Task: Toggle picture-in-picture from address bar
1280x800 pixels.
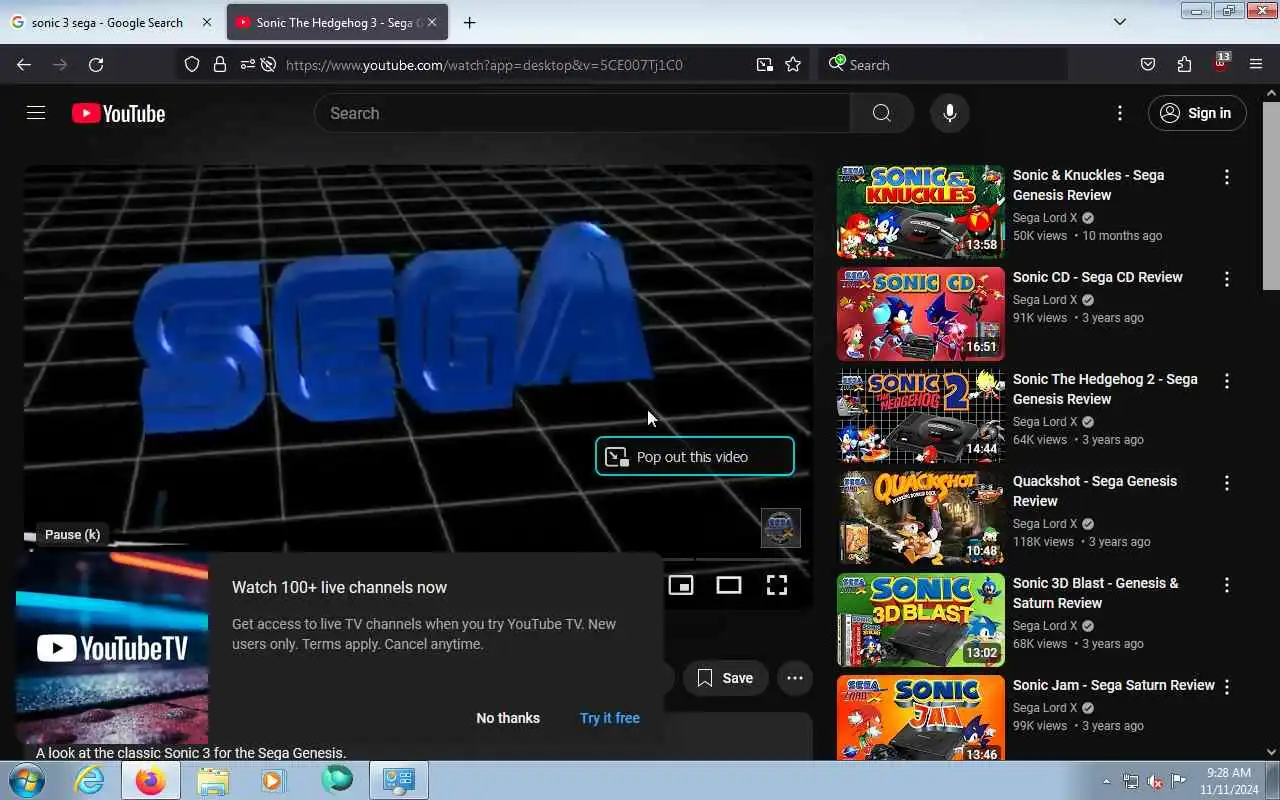Action: click(765, 64)
